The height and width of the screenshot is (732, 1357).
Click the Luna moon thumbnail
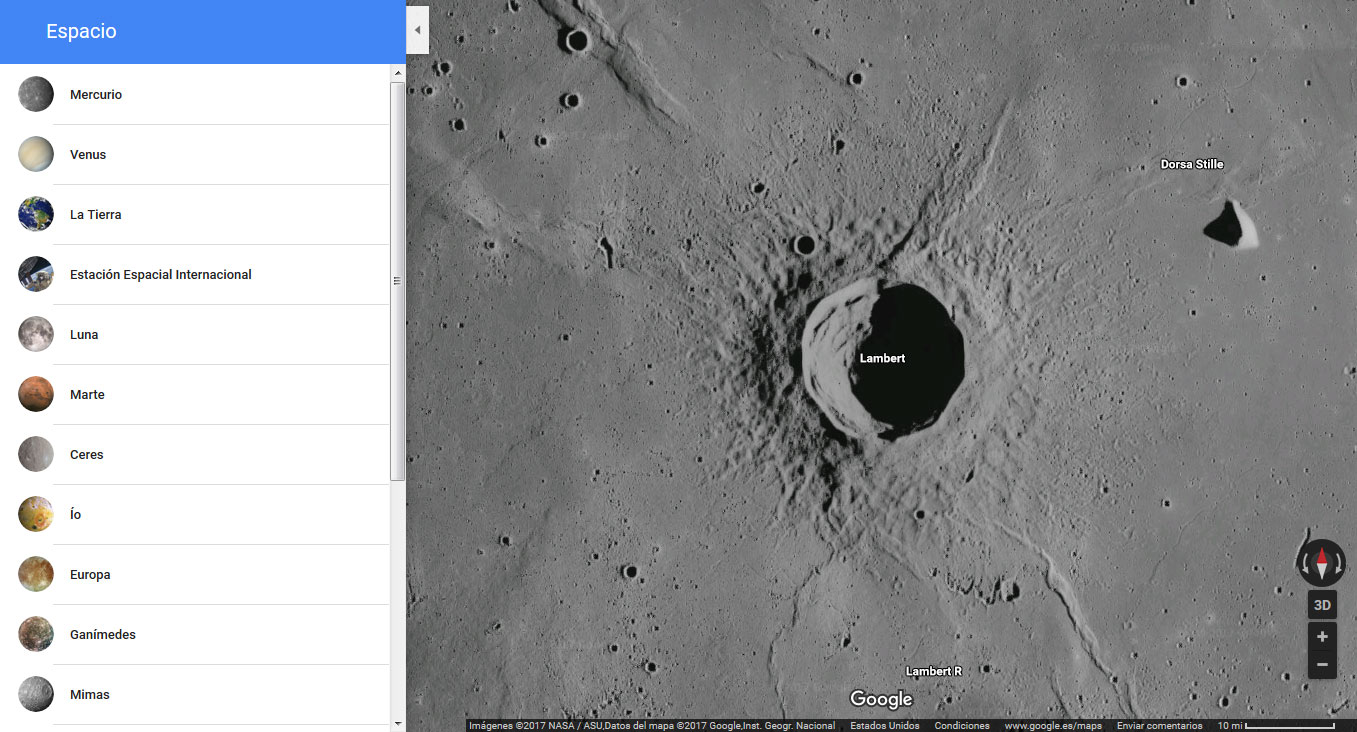click(36, 334)
